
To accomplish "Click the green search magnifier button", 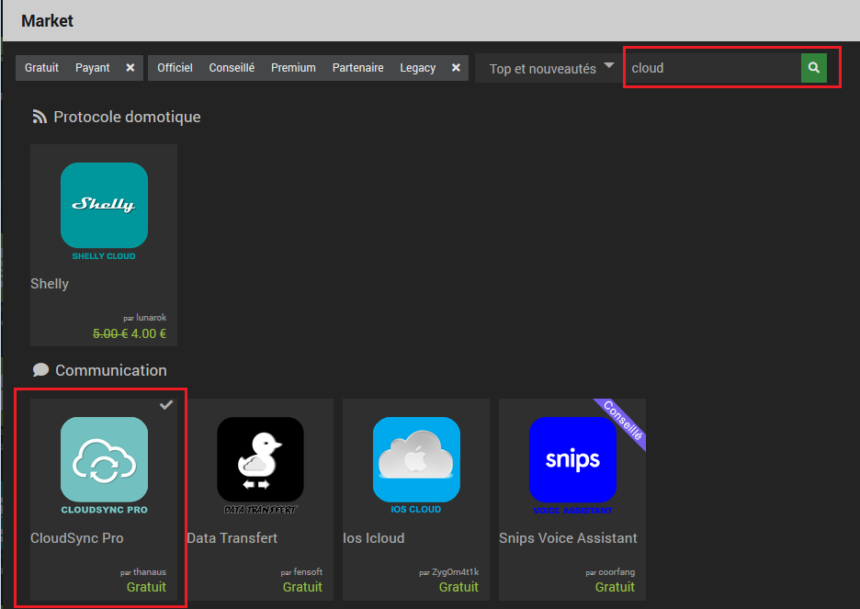I will pyautogui.click(x=814, y=68).
